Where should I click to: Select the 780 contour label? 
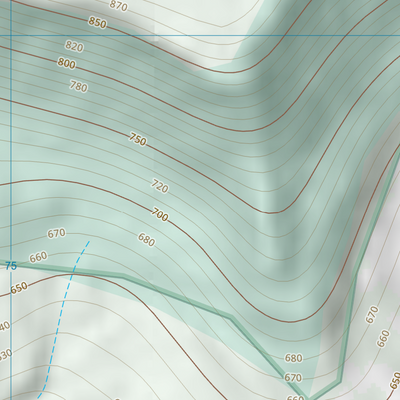pos(78,86)
